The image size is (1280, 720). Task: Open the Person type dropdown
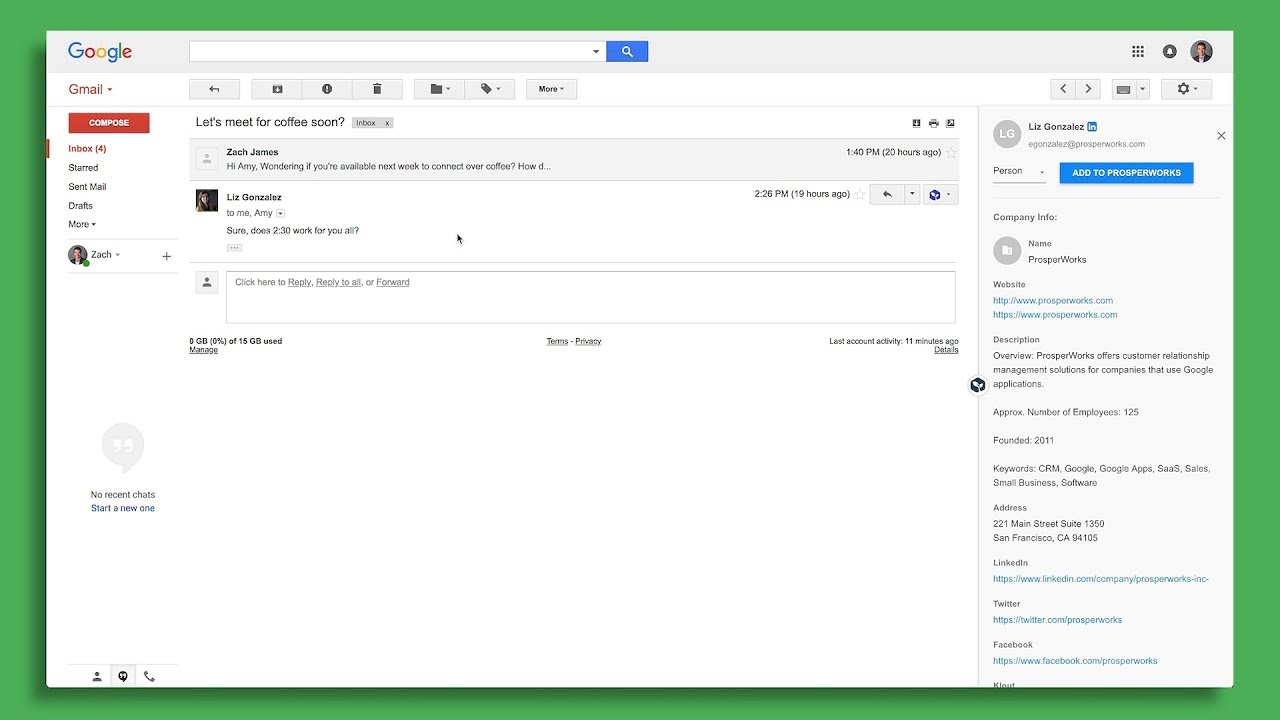tap(1019, 171)
